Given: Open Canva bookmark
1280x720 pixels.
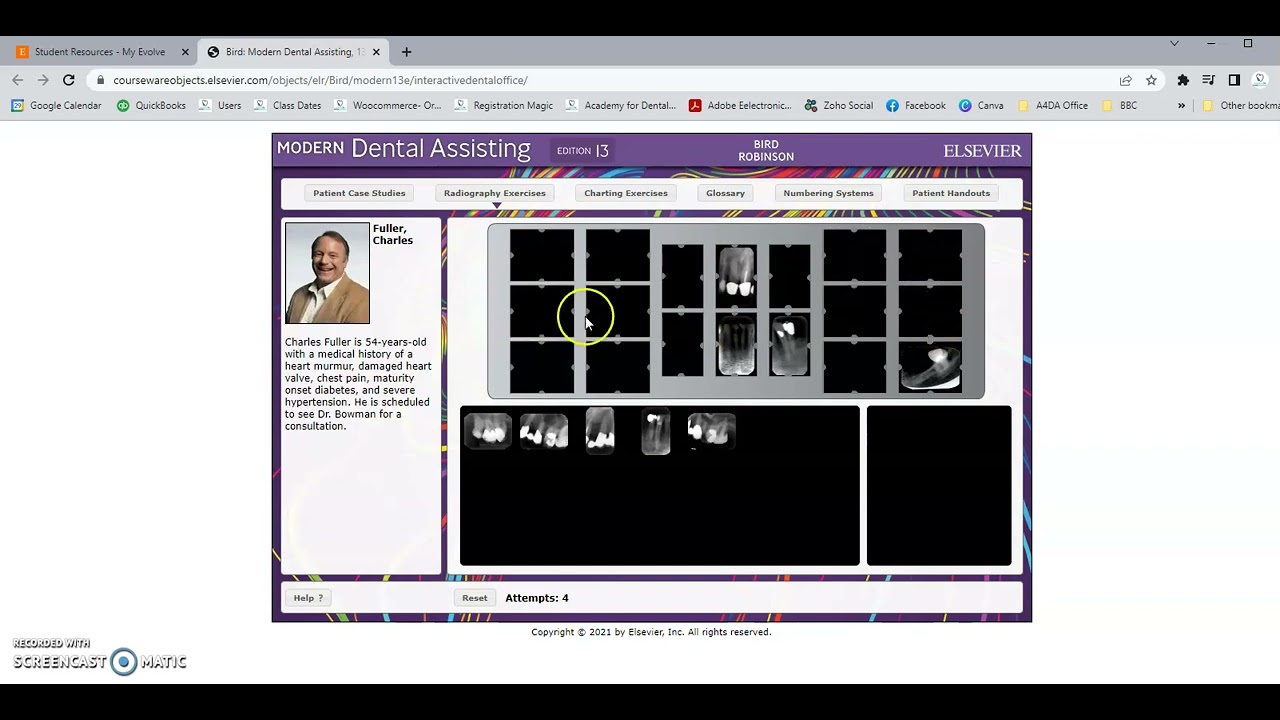Looking at the screenshot, I should coord(981,105).
